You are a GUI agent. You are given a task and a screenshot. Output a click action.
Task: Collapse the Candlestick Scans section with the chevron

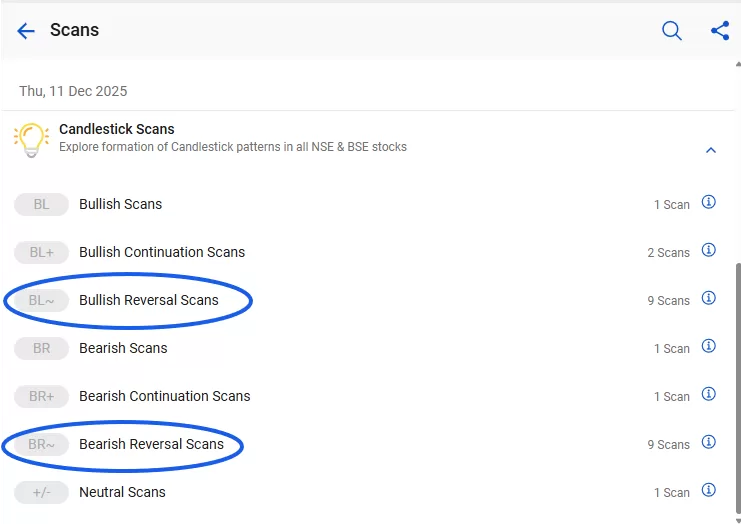(711, 151)
